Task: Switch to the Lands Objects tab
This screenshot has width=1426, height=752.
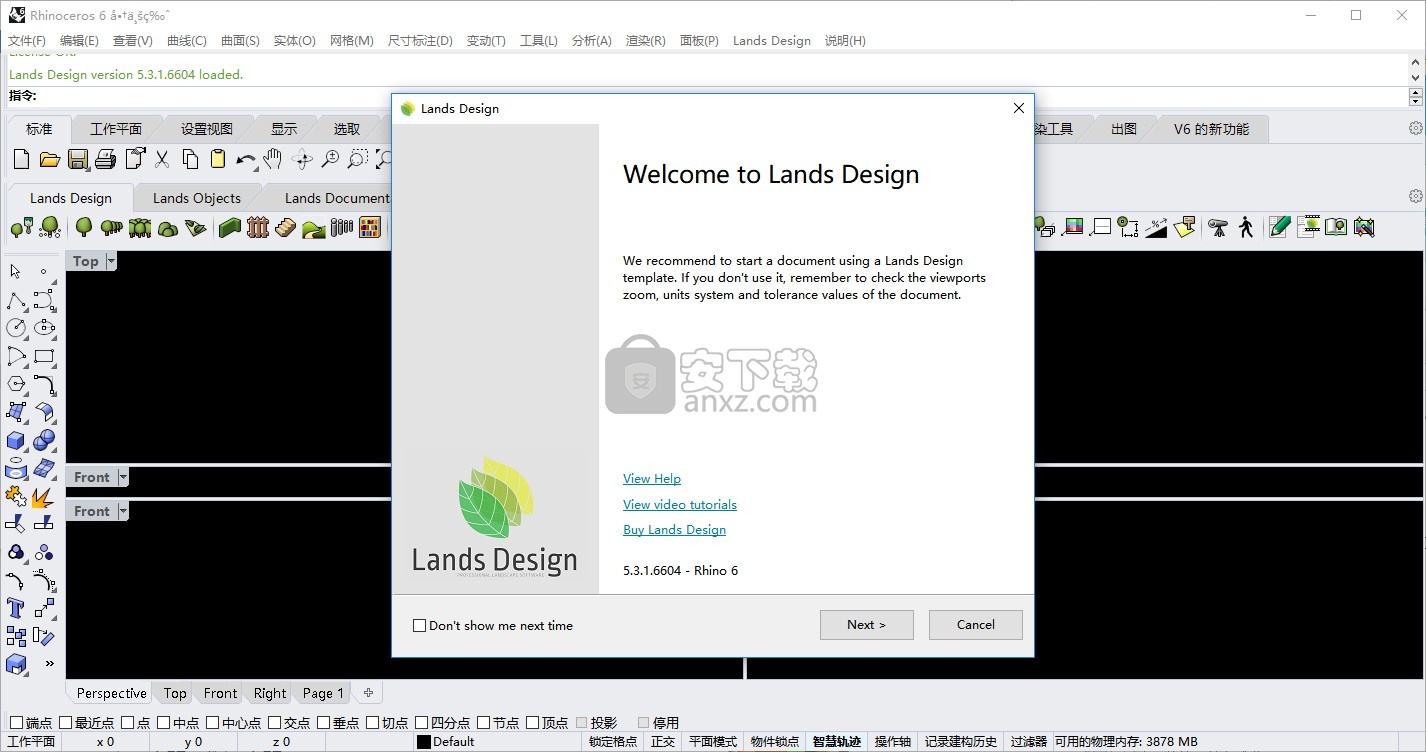Action: coord(197,198)
